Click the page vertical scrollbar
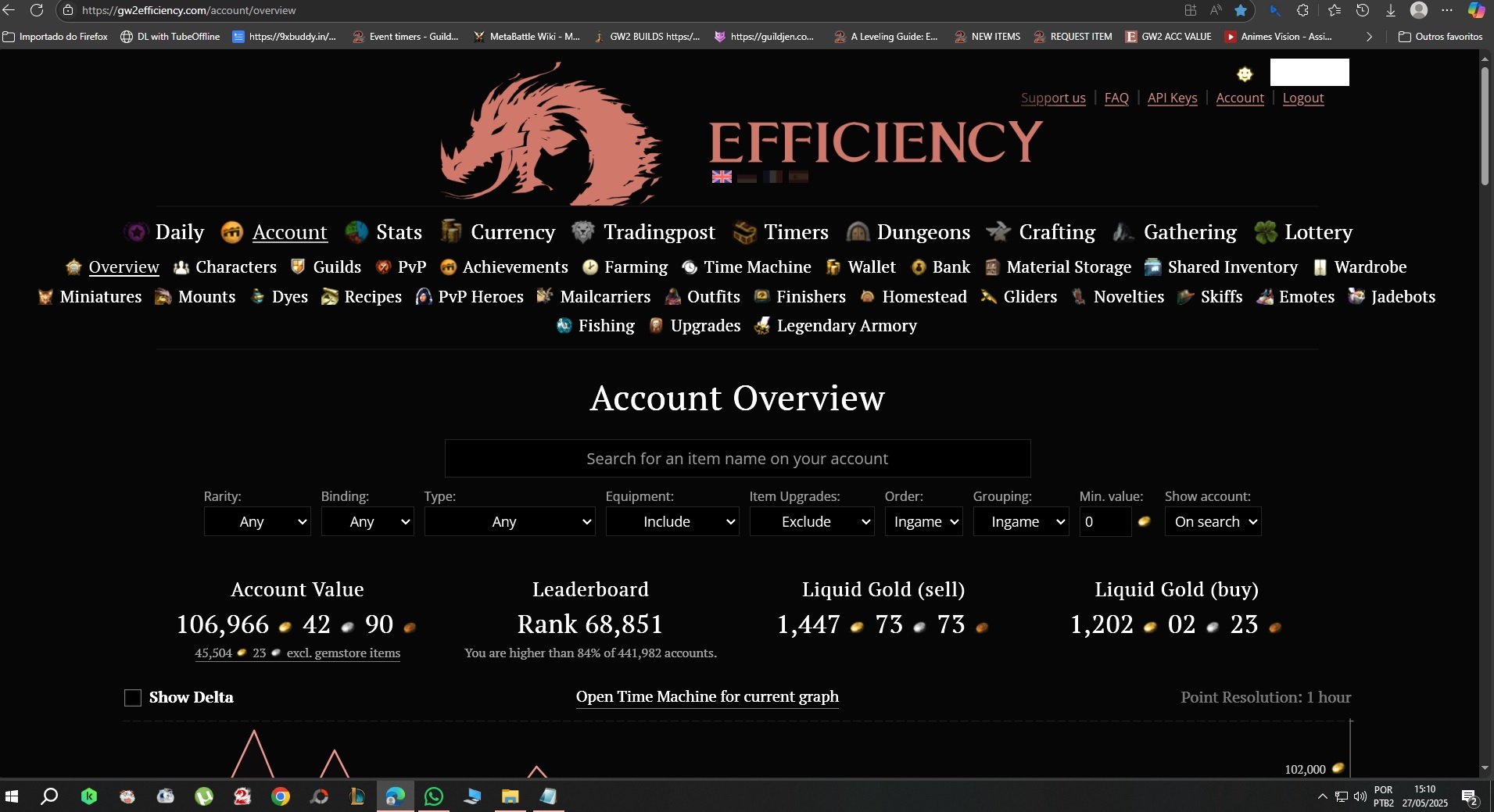This screenshot has width=1494, height=812. (x=1485, y=125)
